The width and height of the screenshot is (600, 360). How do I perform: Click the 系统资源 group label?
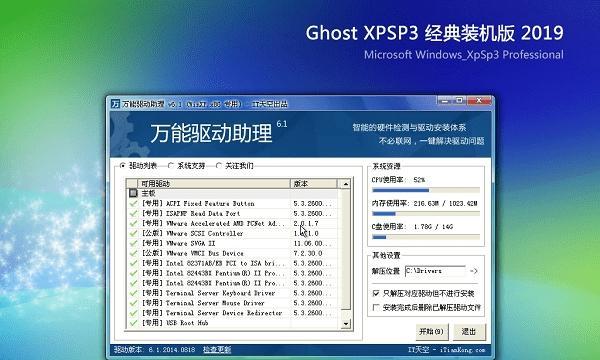[x=386, y=166]
